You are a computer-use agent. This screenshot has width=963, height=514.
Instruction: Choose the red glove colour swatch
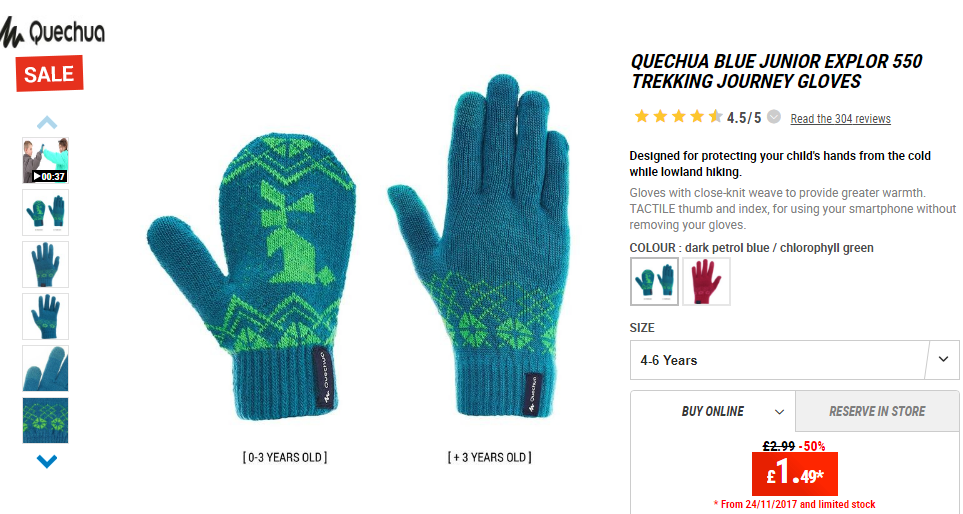(706, 281)
